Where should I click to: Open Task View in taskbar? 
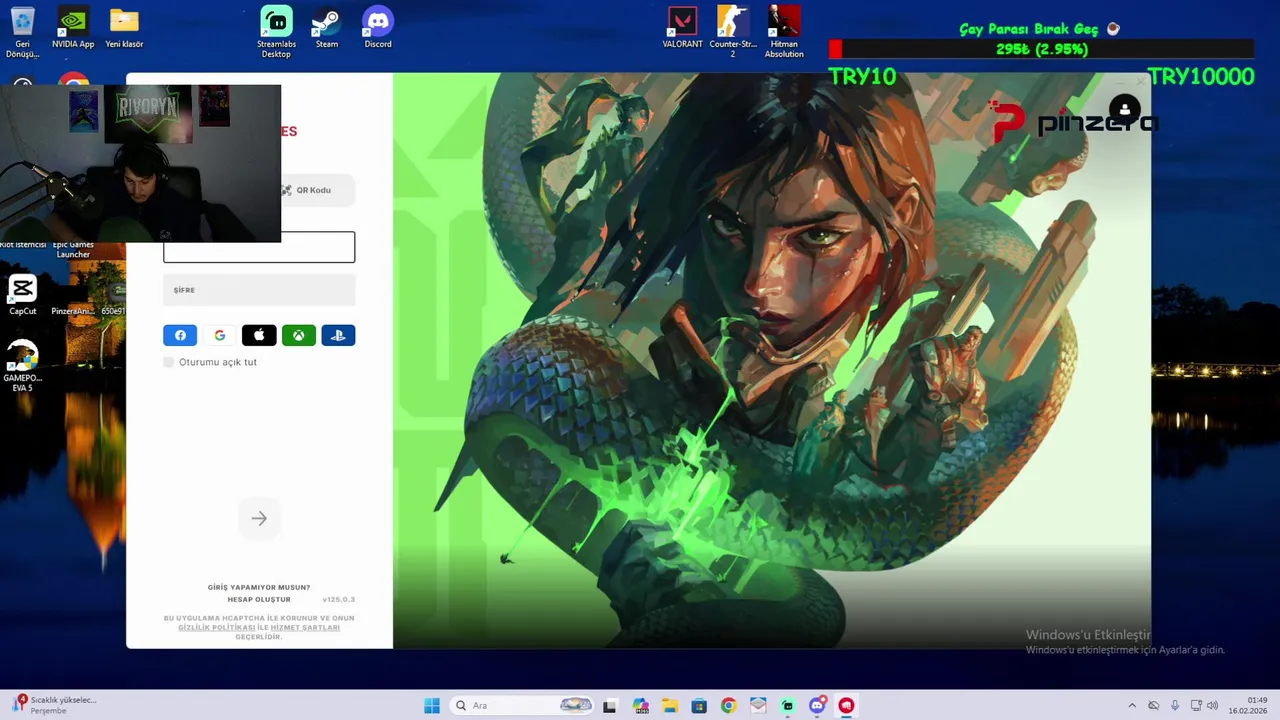609,706
